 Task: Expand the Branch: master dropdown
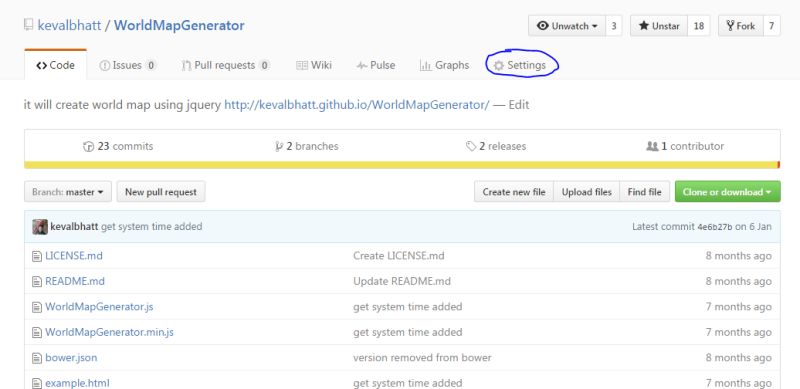[x=68, y=192]
